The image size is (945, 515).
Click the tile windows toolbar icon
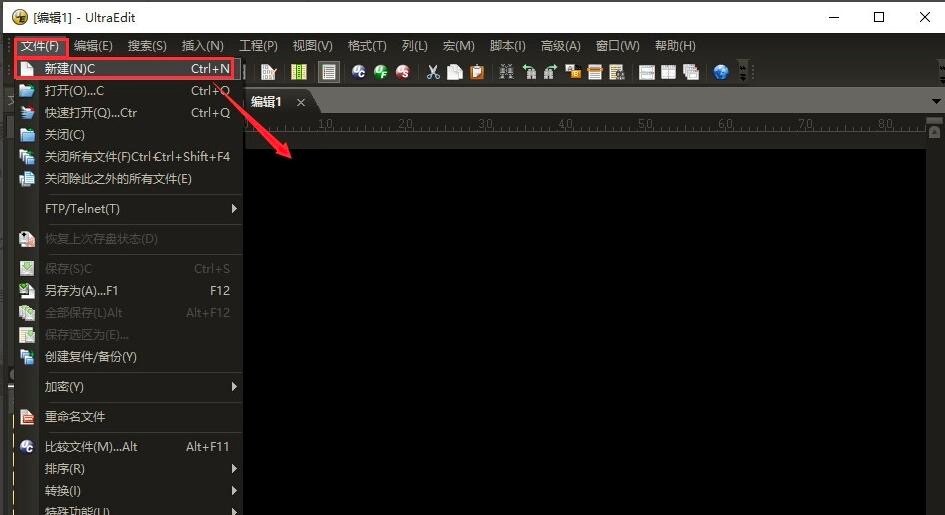[x=668, y=72]
